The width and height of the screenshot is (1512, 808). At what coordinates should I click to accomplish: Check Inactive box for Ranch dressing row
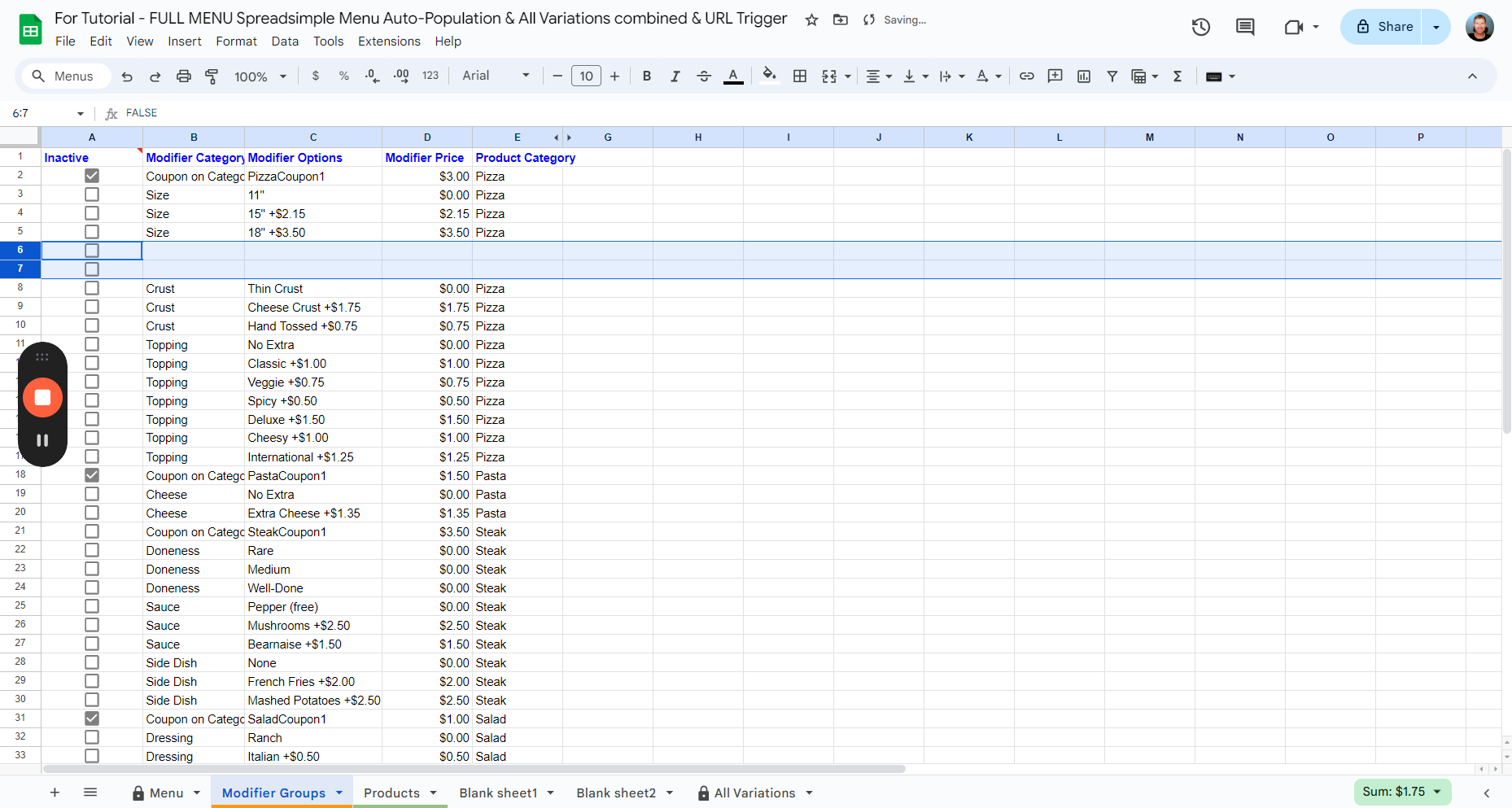click(x=92, y=737)
